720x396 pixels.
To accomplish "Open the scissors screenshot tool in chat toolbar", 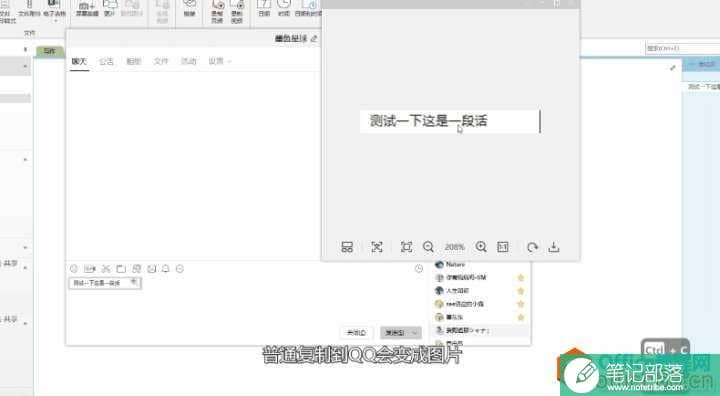I will point(106,269).
